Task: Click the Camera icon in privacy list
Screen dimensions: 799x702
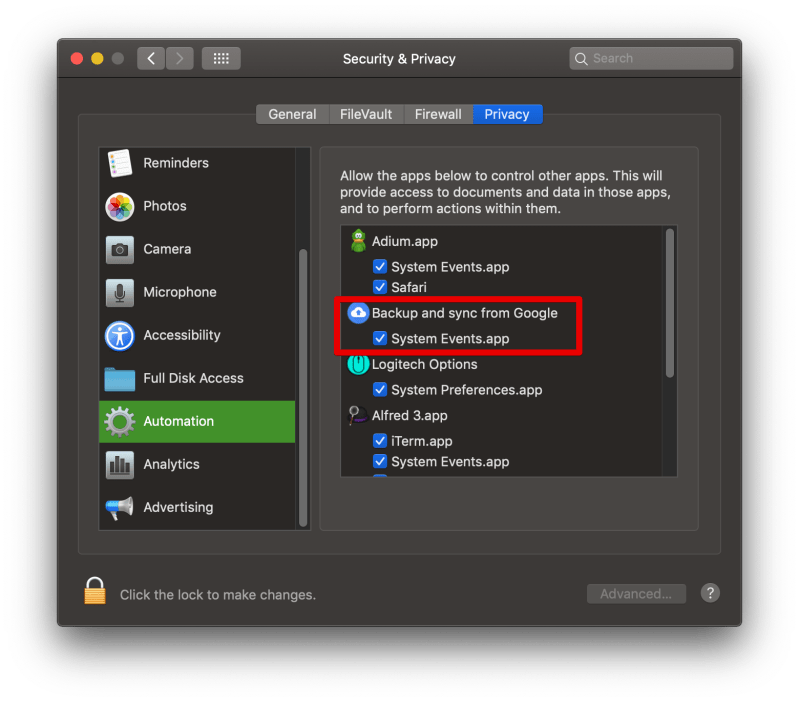Action: tap(120, 250)
